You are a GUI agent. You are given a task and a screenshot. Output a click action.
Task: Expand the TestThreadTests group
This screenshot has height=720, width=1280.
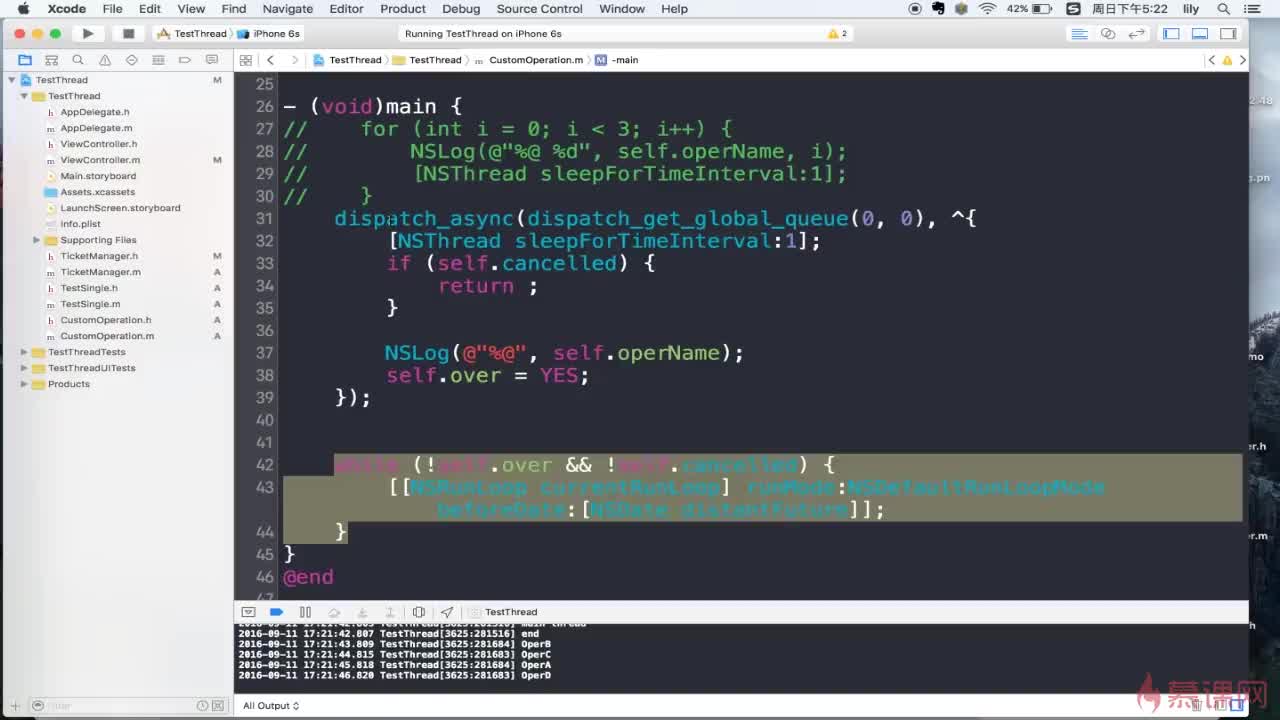(x=24, y=352)
